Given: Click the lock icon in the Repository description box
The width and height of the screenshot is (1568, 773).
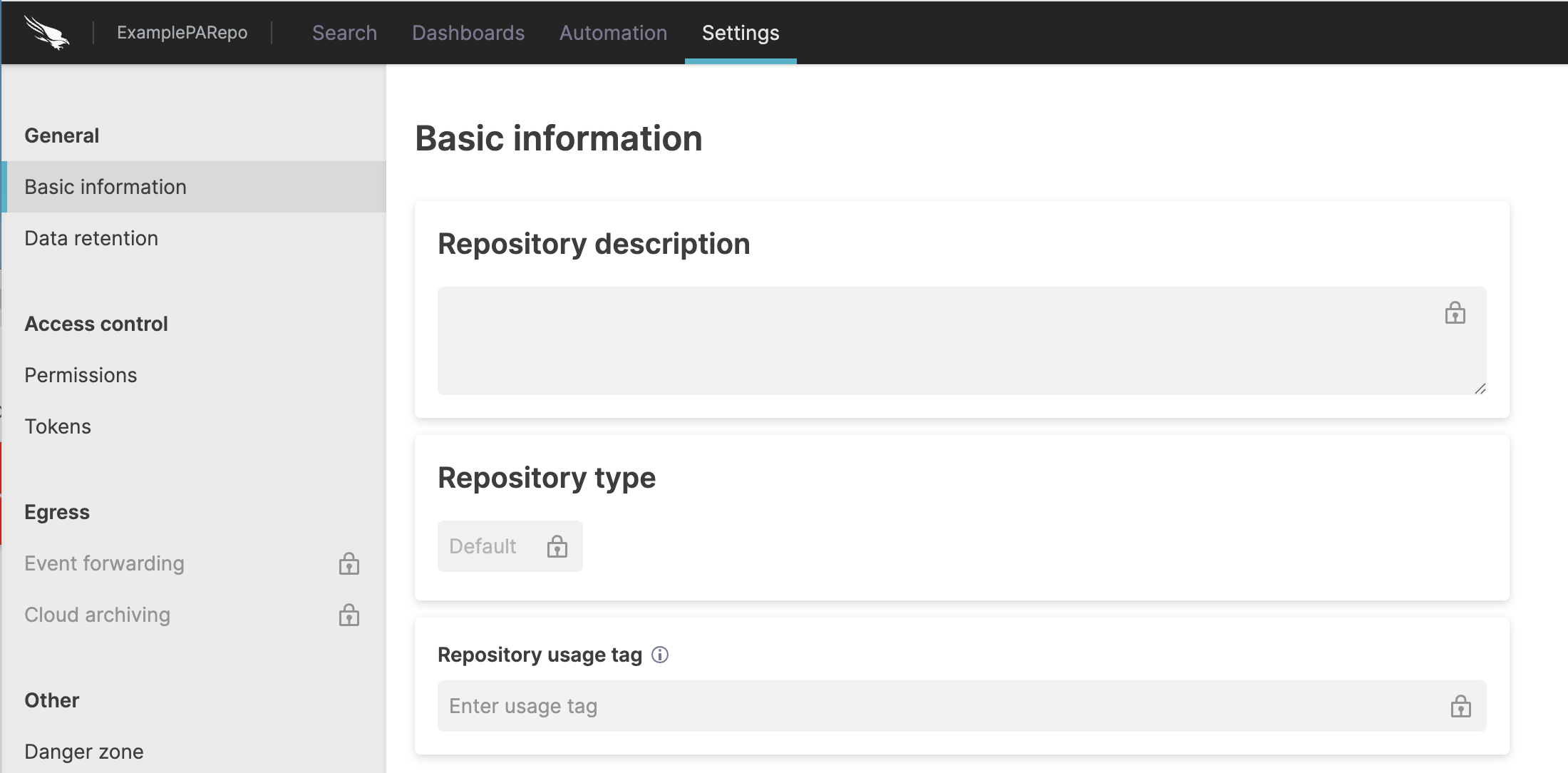Looking at the screenshot, I should (1455, 312).
